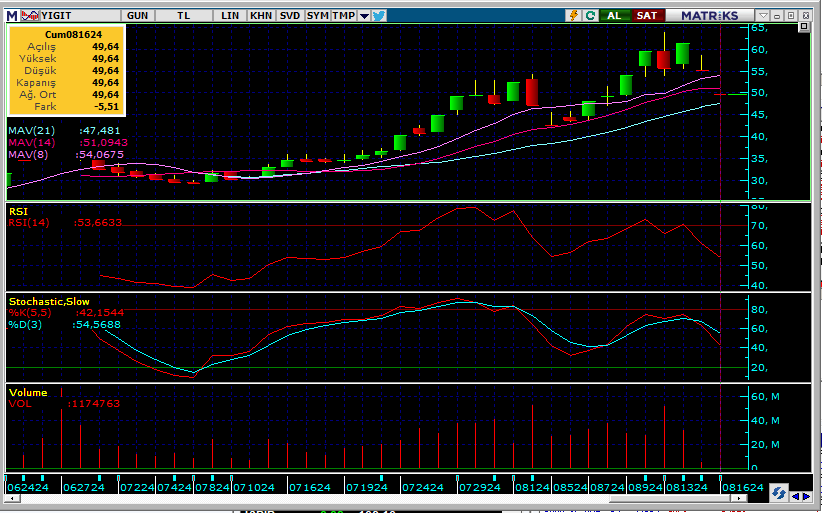Toggle the KHN button in toolbar
The image size is (822, 513).
click(260, 16)
